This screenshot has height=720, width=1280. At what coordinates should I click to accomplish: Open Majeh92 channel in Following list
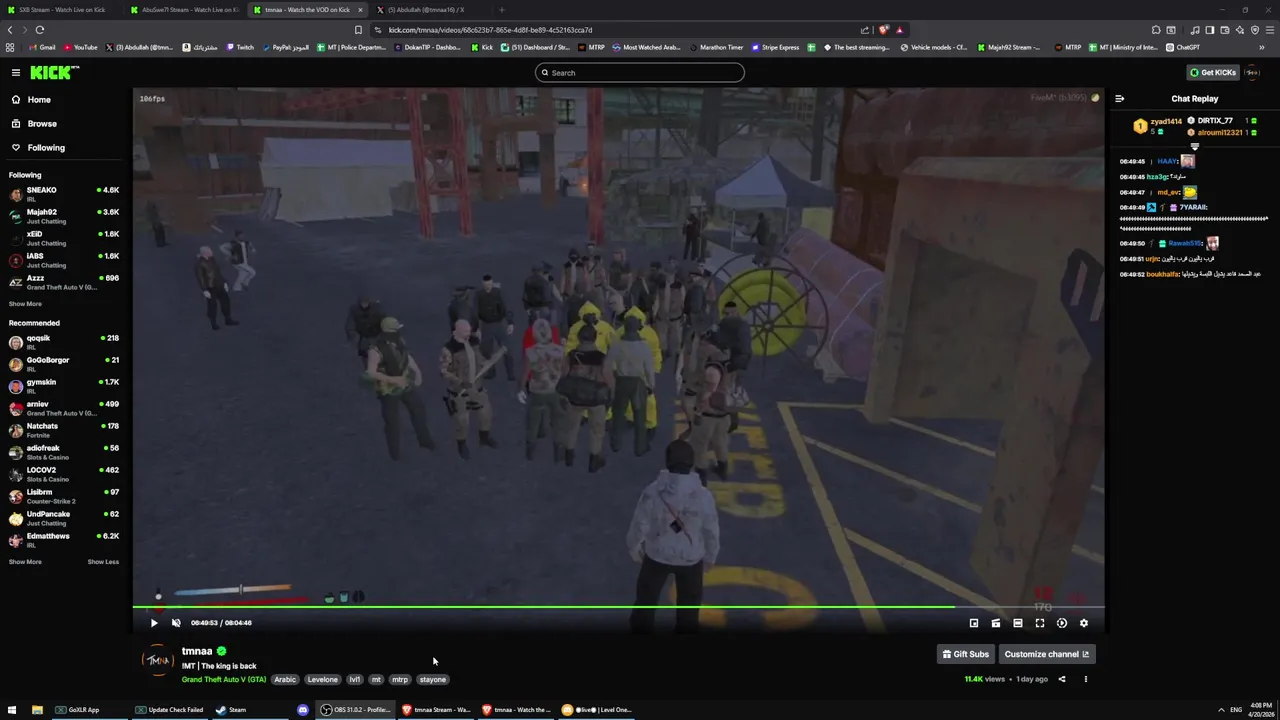pyautogui.click(x=64, y=216)
